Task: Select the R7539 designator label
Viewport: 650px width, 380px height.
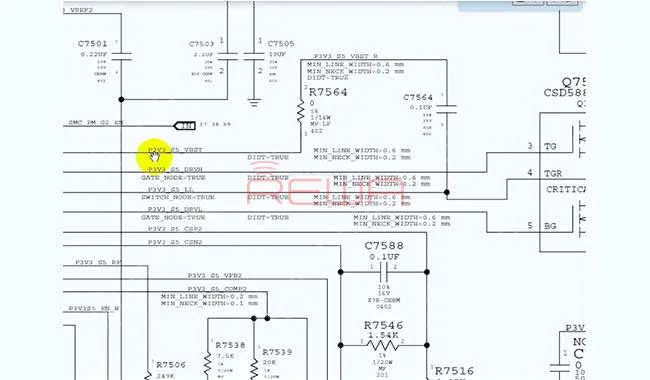Action: [277, 352]
